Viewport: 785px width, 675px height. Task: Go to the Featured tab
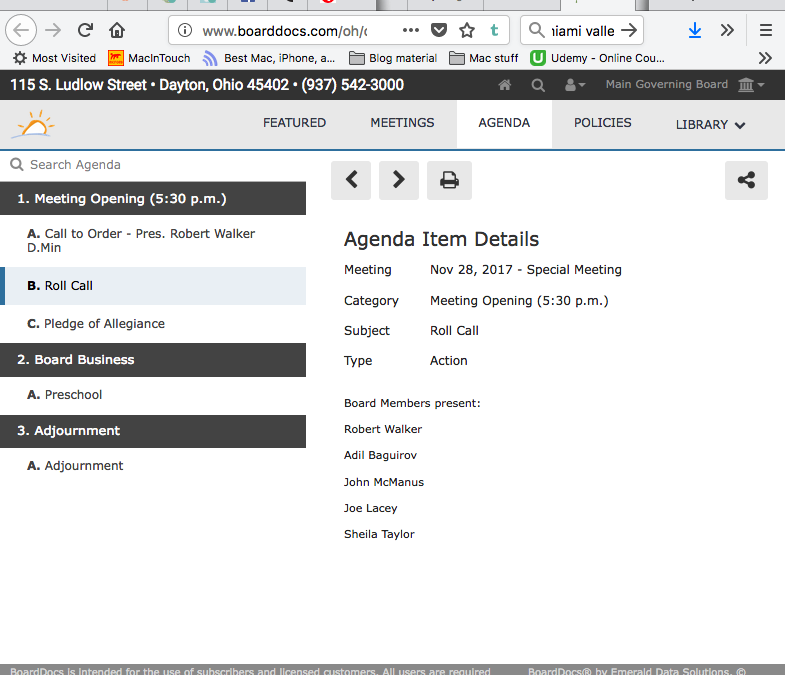[x=294, y=123]
